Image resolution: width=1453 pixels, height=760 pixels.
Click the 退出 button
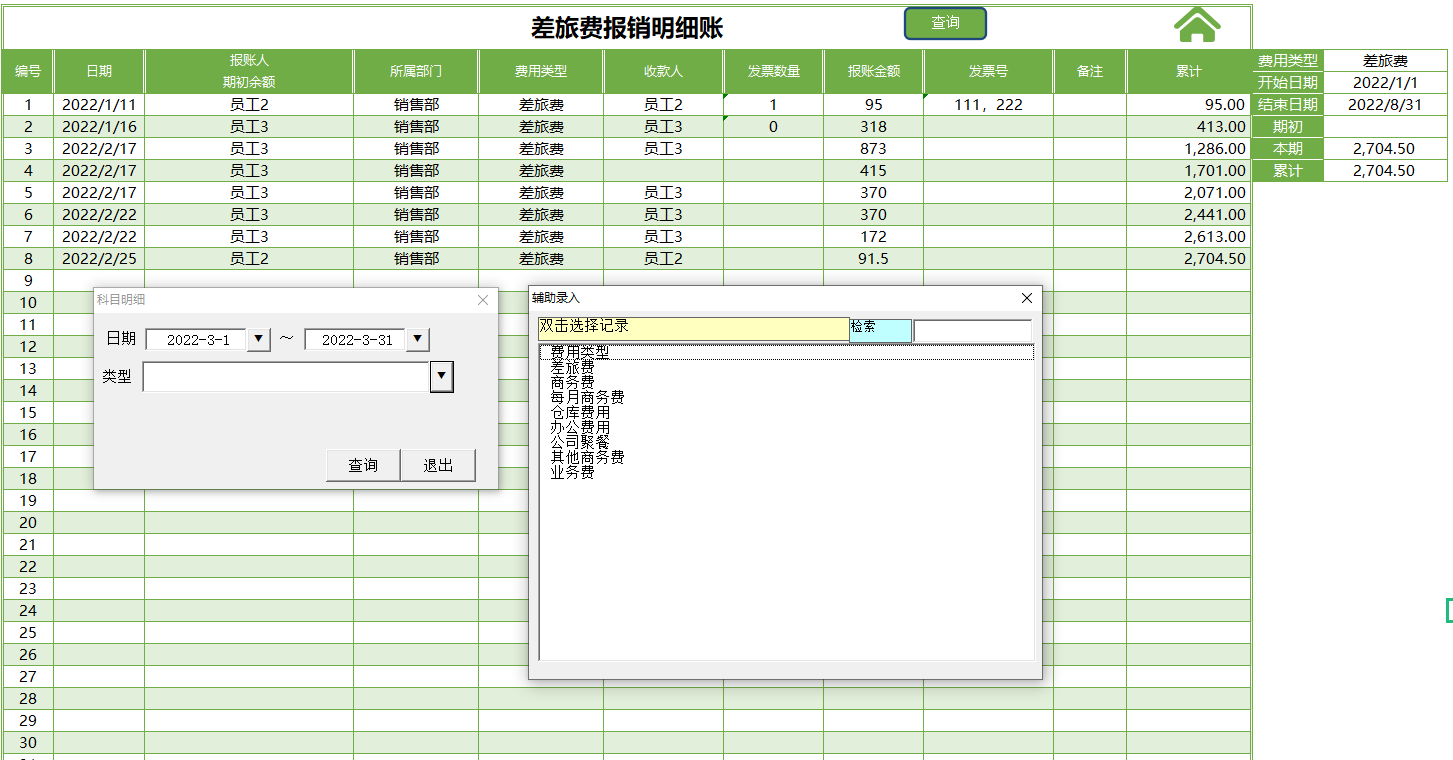coord(438,465)
